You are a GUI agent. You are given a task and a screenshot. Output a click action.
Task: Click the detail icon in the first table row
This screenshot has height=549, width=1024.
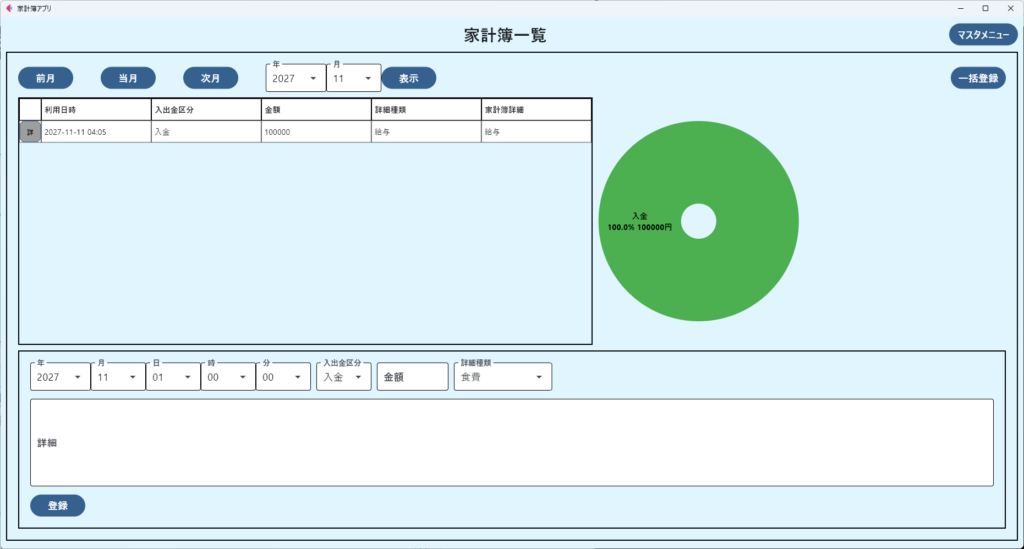pyautogui.click(x=30, y=132)
